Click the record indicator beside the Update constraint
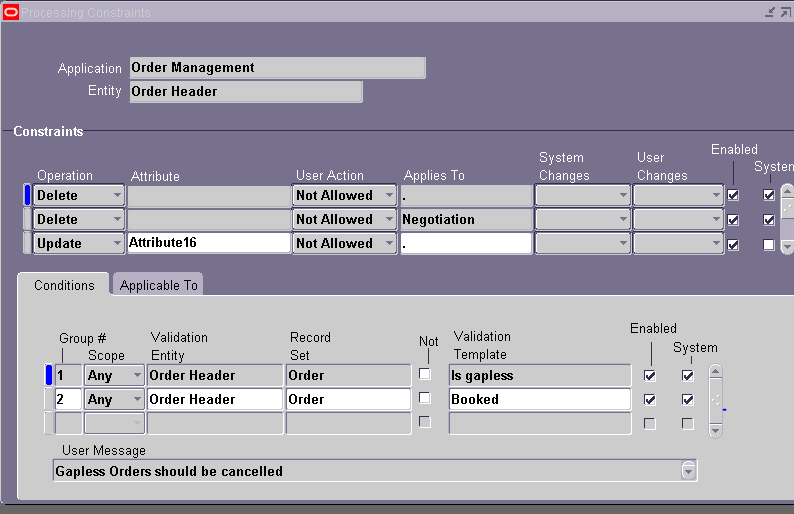Viewport: 794px width, 514px height. [x=27, y=243]
